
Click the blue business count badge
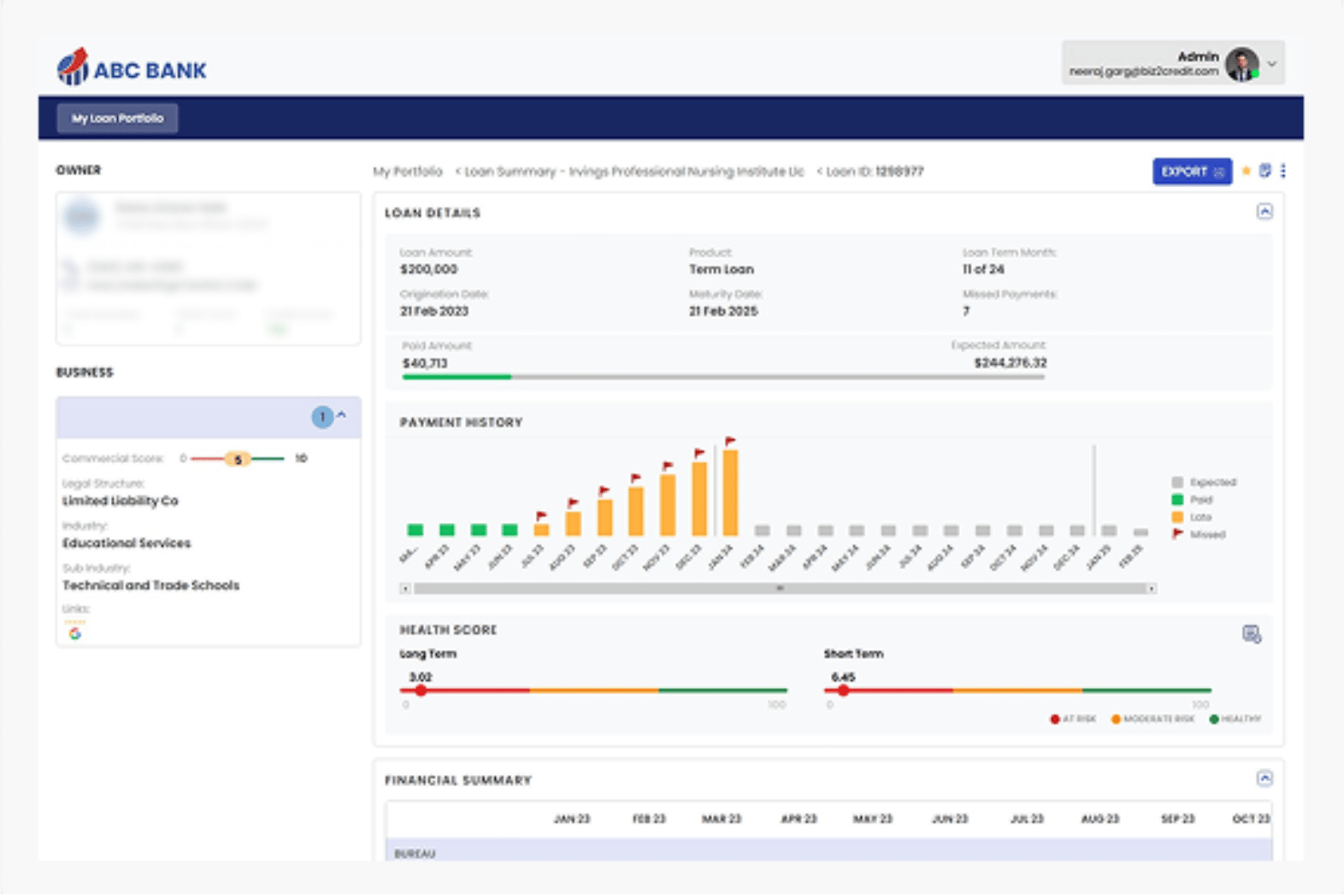pos(322,417)
